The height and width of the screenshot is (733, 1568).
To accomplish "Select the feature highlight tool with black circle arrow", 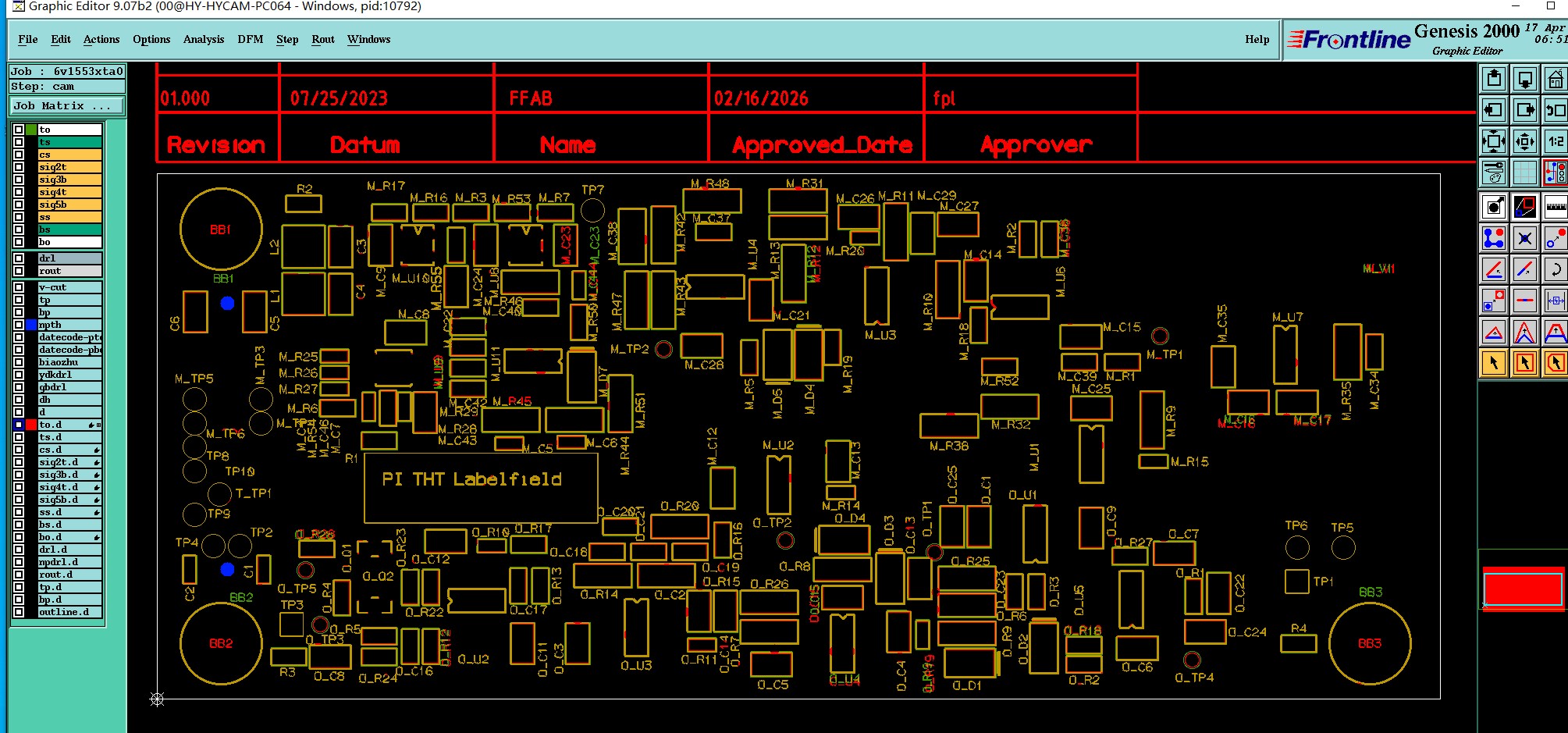I will pos(1494,207).
